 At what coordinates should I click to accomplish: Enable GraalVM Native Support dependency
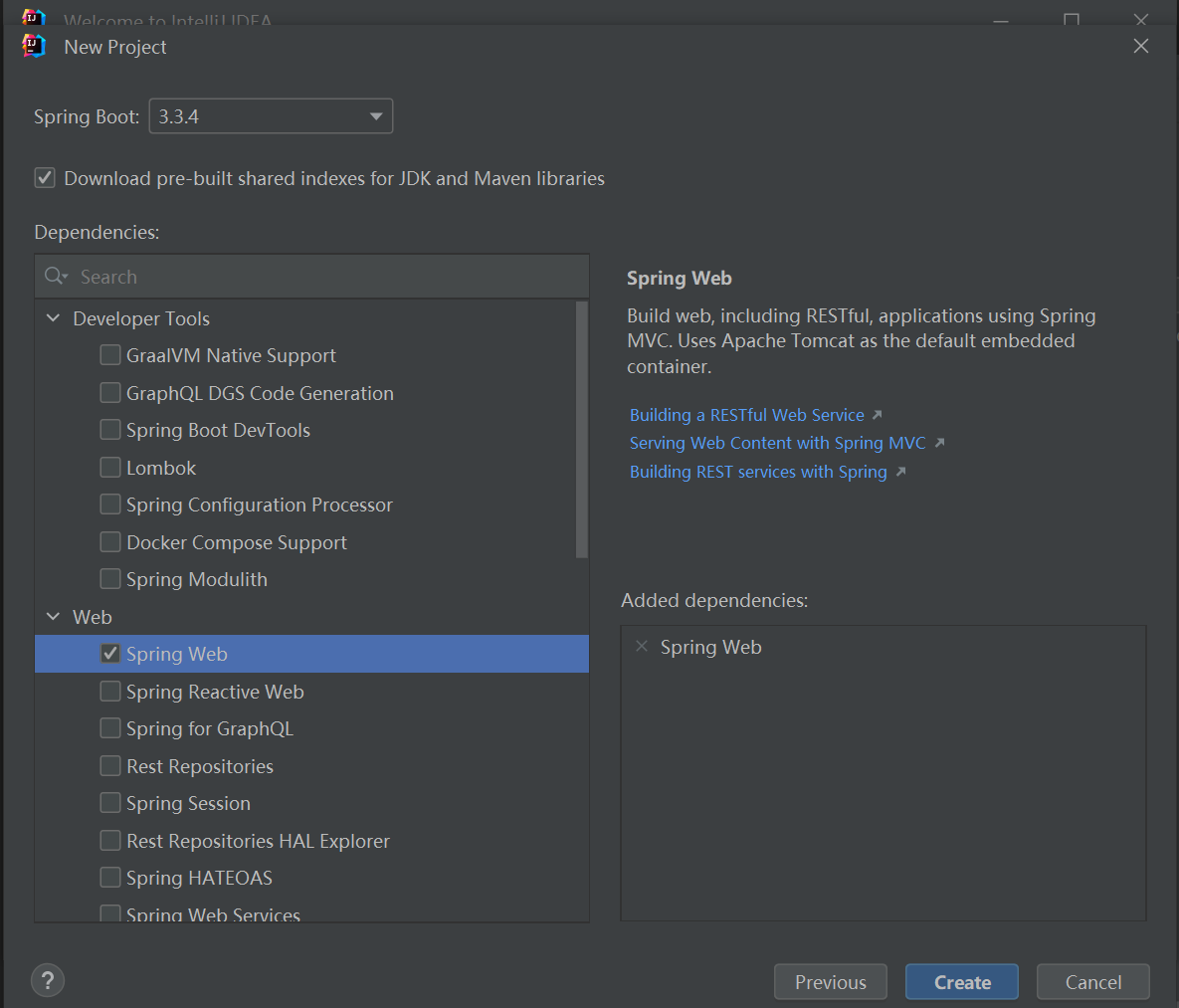click(x=109, y=355)
